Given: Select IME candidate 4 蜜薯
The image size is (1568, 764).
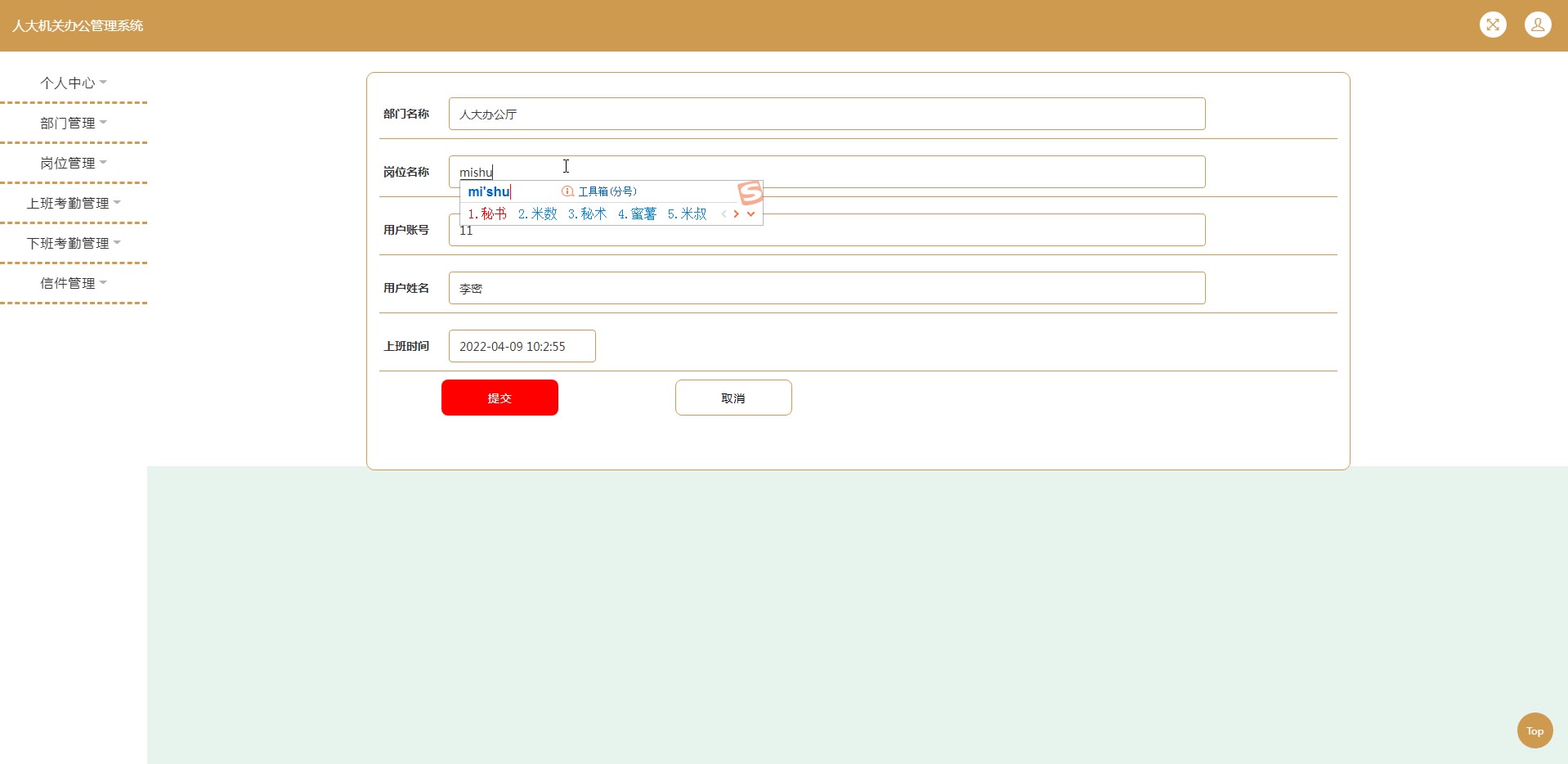Looking at the screenshot, I should click(637, 214).
